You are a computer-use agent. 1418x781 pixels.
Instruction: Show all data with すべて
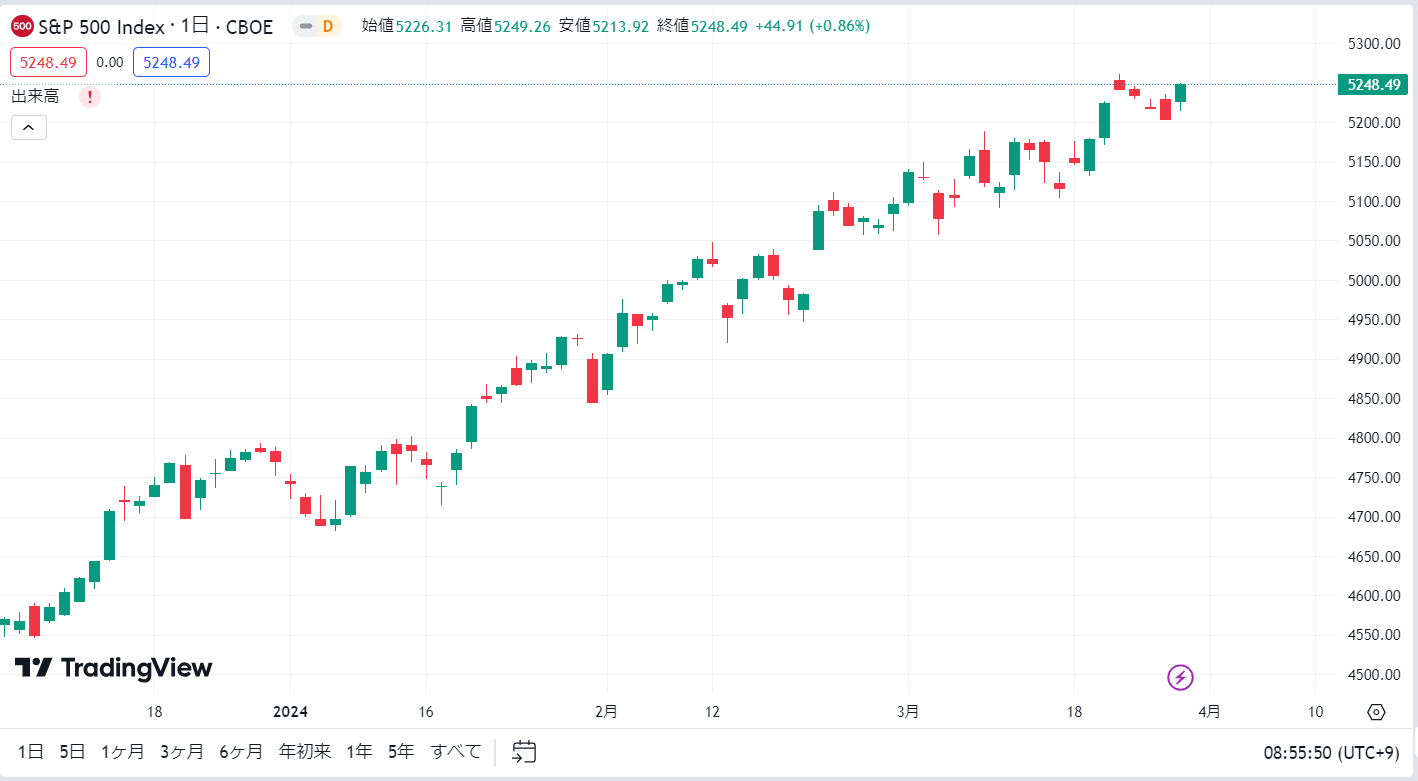coord(456,752)
